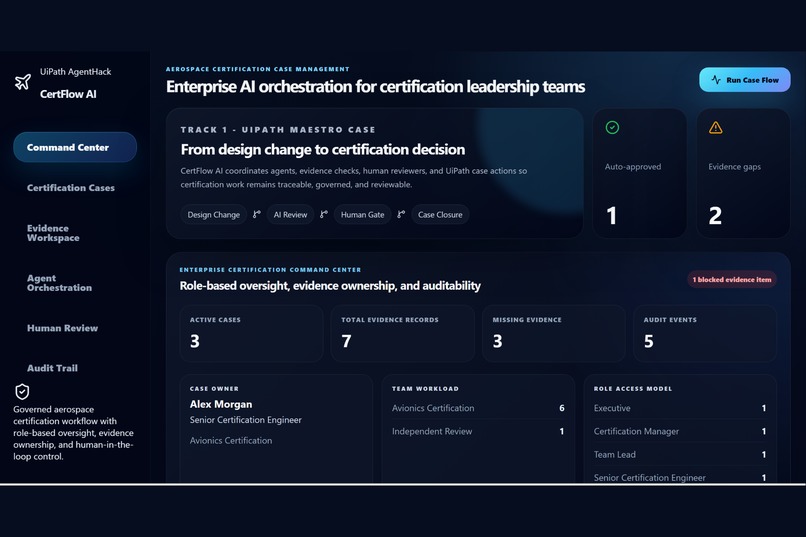The image size is (806, 537).
Task: Select the Case Closure stage chip
Action: (x=440, y=214)
